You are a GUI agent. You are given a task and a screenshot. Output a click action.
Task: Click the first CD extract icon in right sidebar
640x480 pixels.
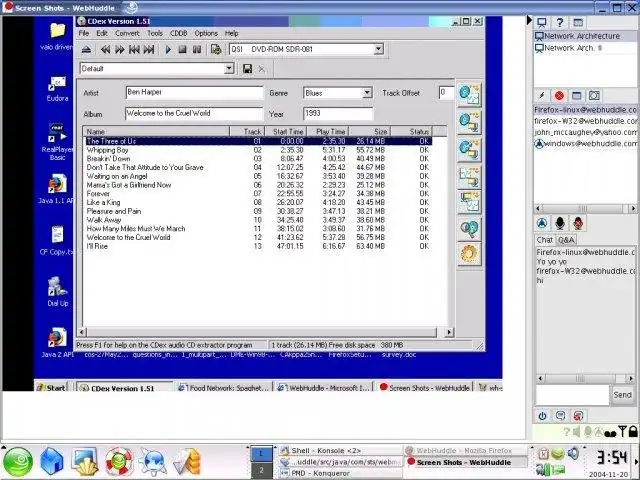469,94
